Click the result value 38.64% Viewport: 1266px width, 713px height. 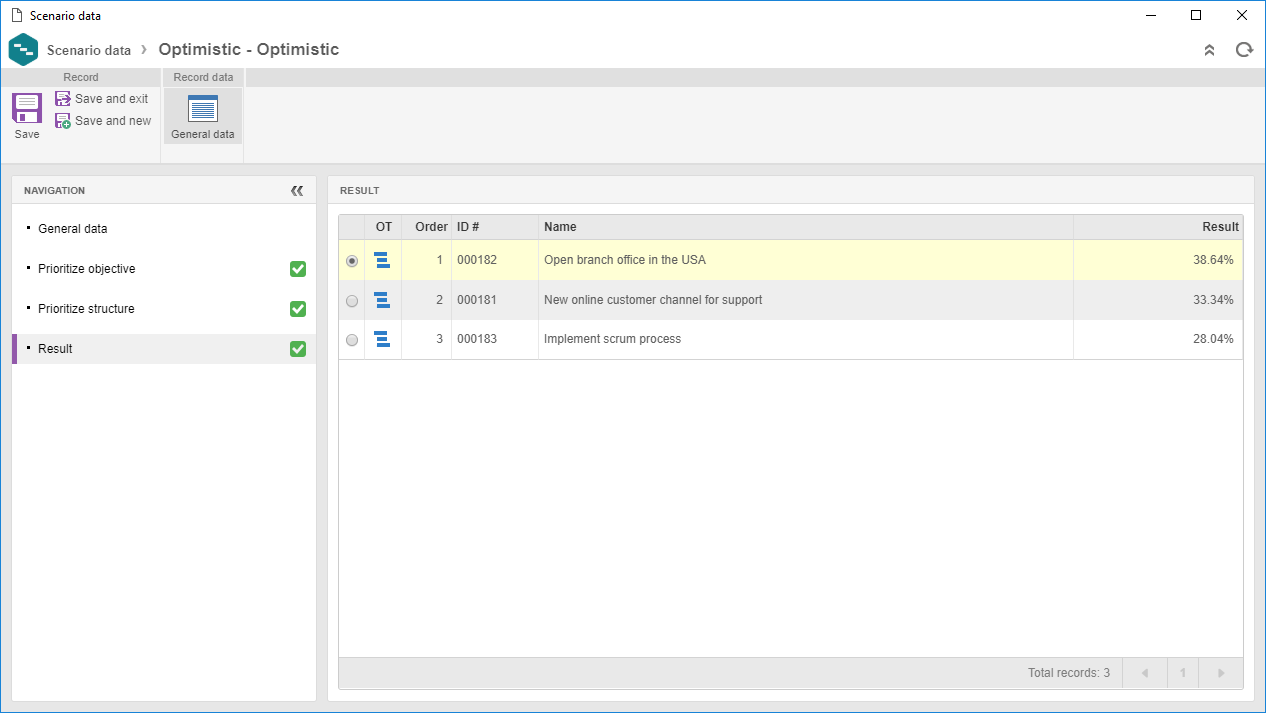coord(1213,260)
